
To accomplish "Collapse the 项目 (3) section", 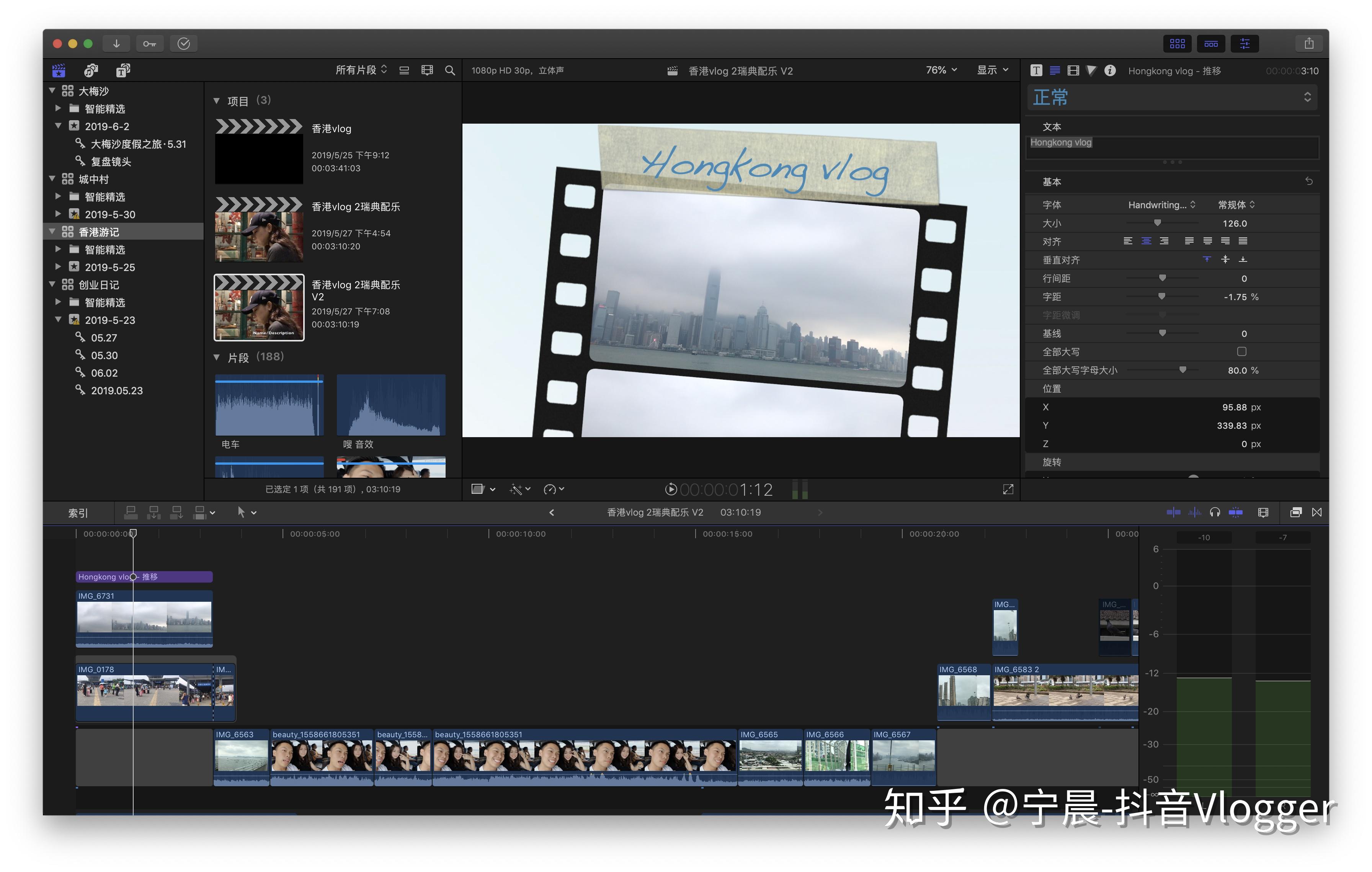I will point(217,101).
